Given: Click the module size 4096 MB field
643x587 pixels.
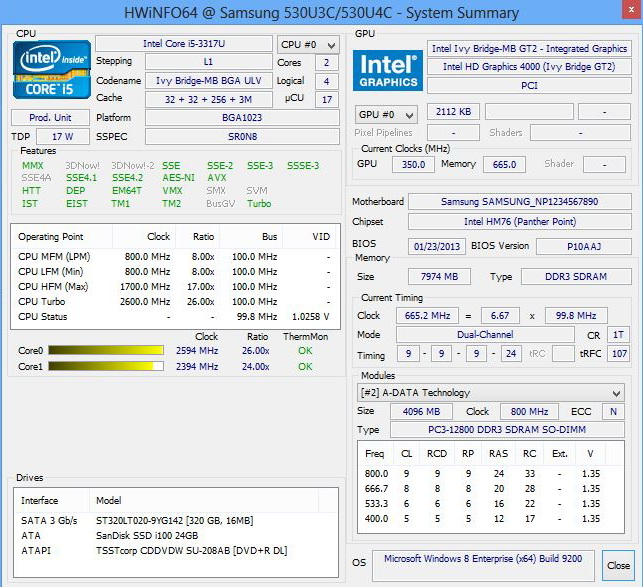Looking at the screenshot, I should click(x=421, y=411).
